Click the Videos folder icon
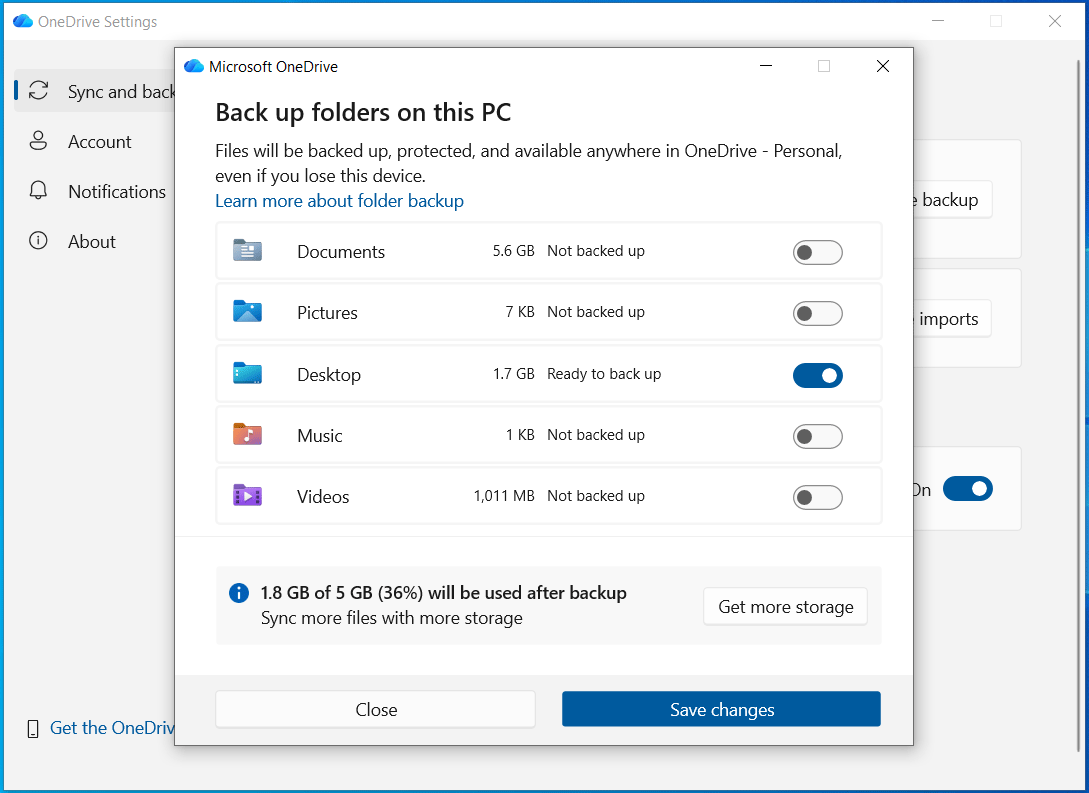 [247, 496]
